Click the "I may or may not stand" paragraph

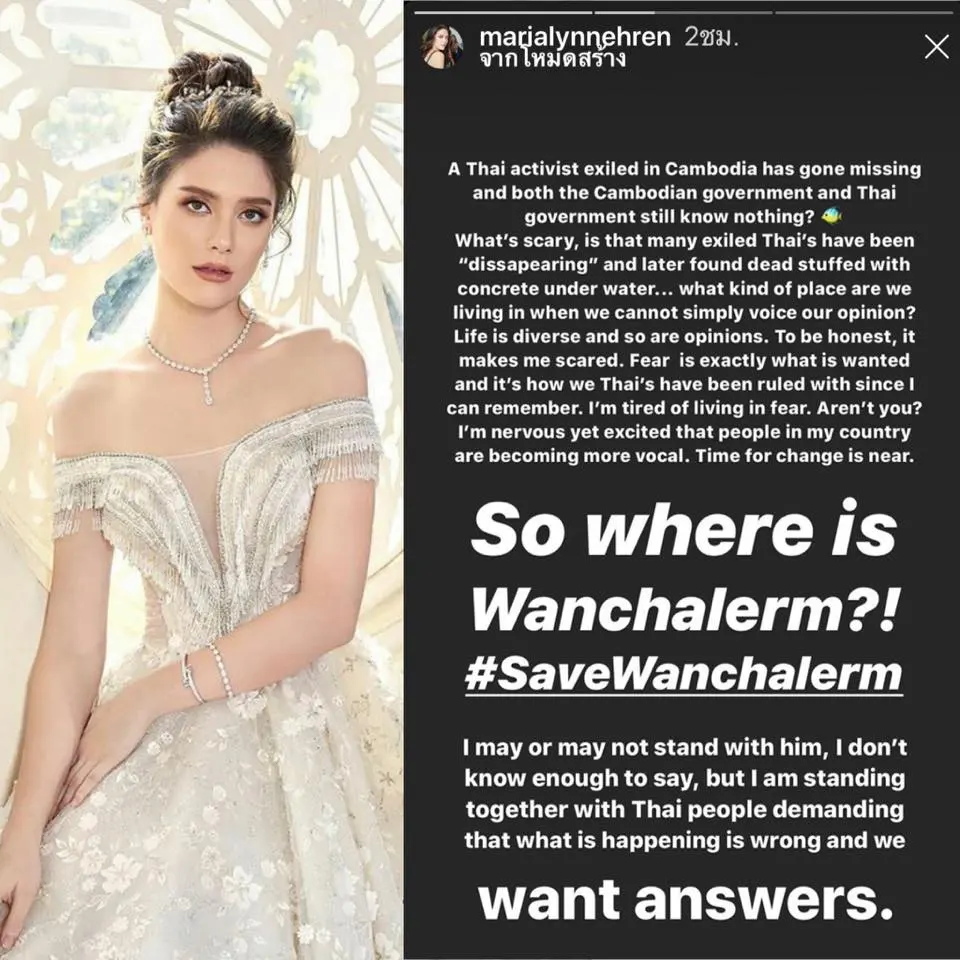coord(684,793)
